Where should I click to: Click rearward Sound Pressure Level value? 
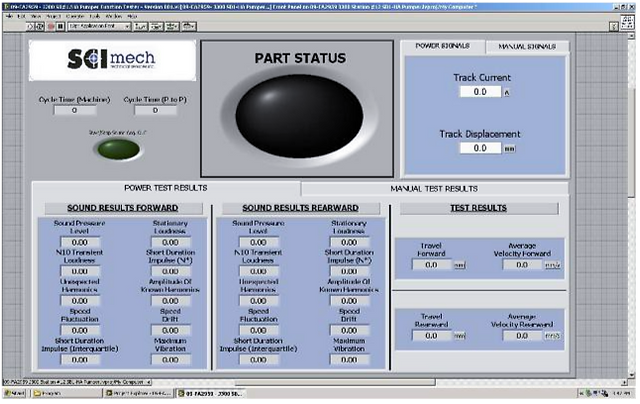pyautogui.click(x=258, y=242)
